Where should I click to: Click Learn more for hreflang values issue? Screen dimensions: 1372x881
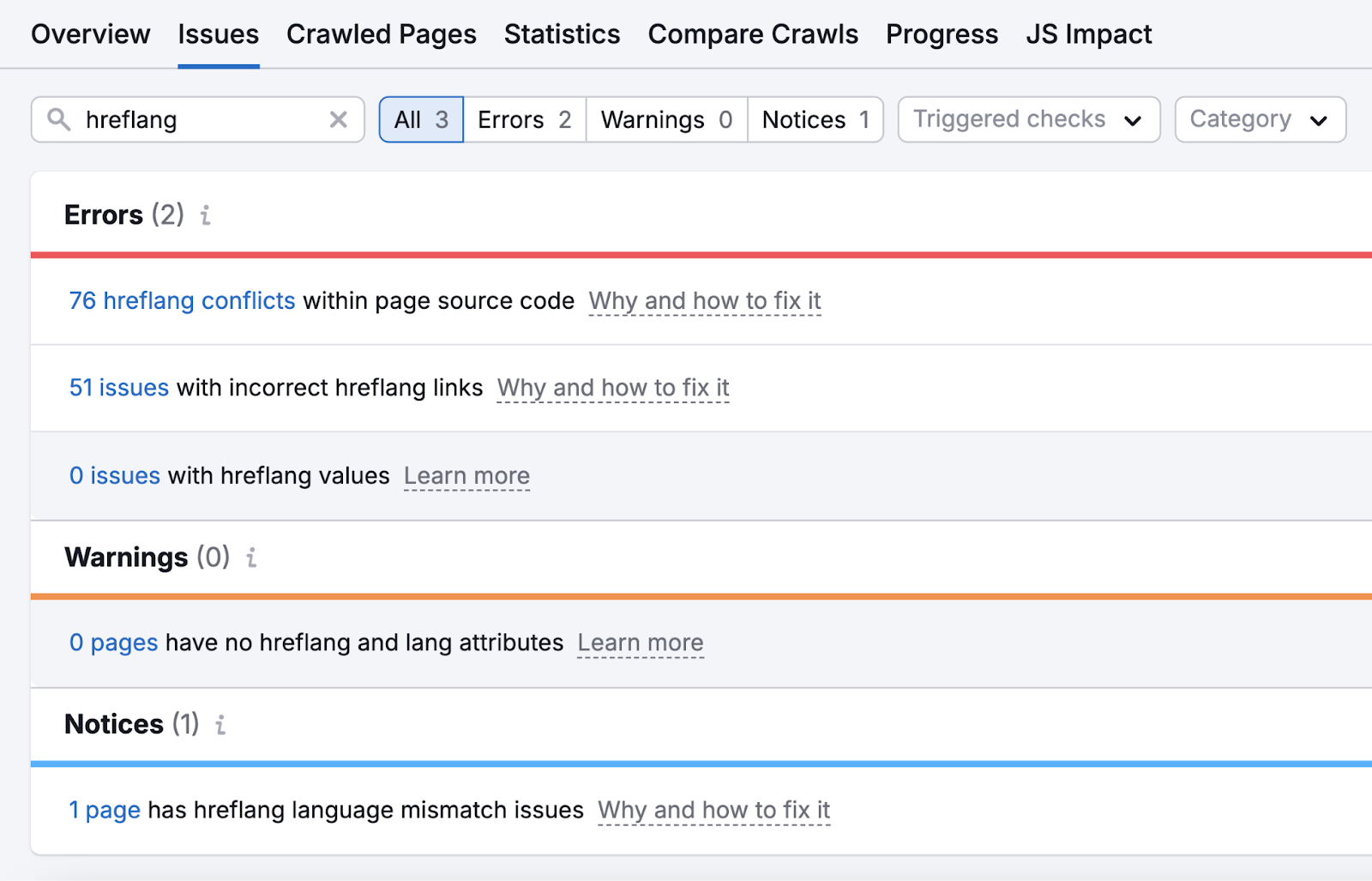[466, 476]
